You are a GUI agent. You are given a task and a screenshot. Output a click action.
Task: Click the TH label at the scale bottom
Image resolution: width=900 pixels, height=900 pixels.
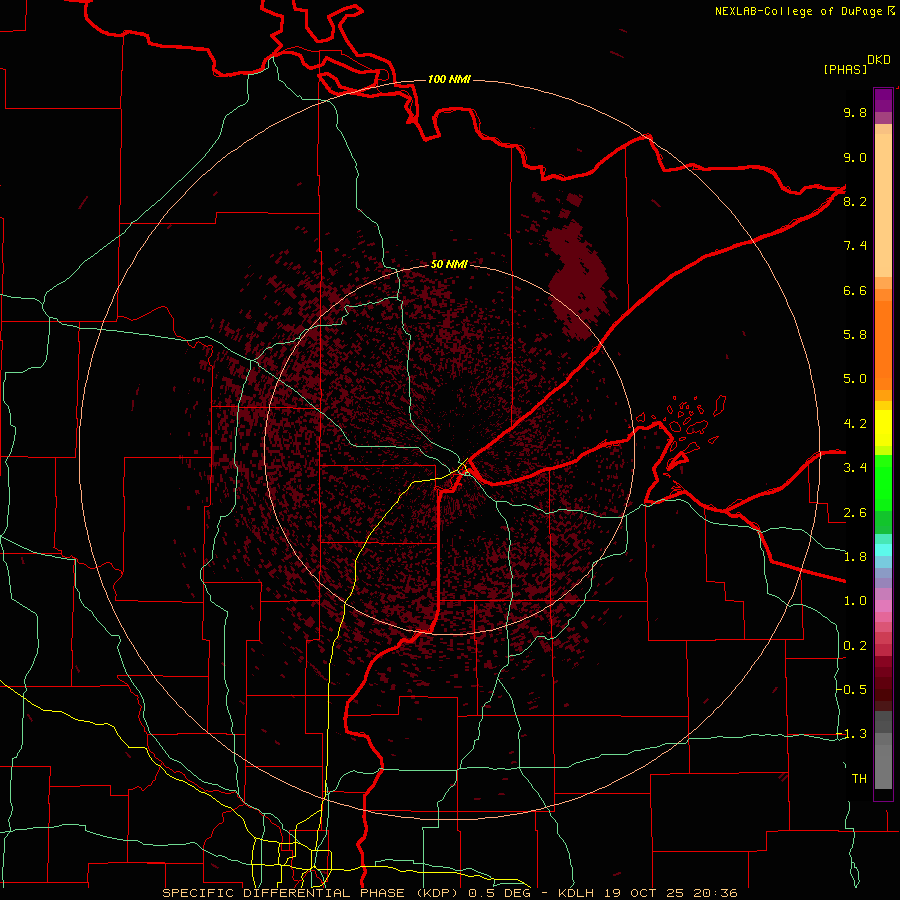(859, 779)
